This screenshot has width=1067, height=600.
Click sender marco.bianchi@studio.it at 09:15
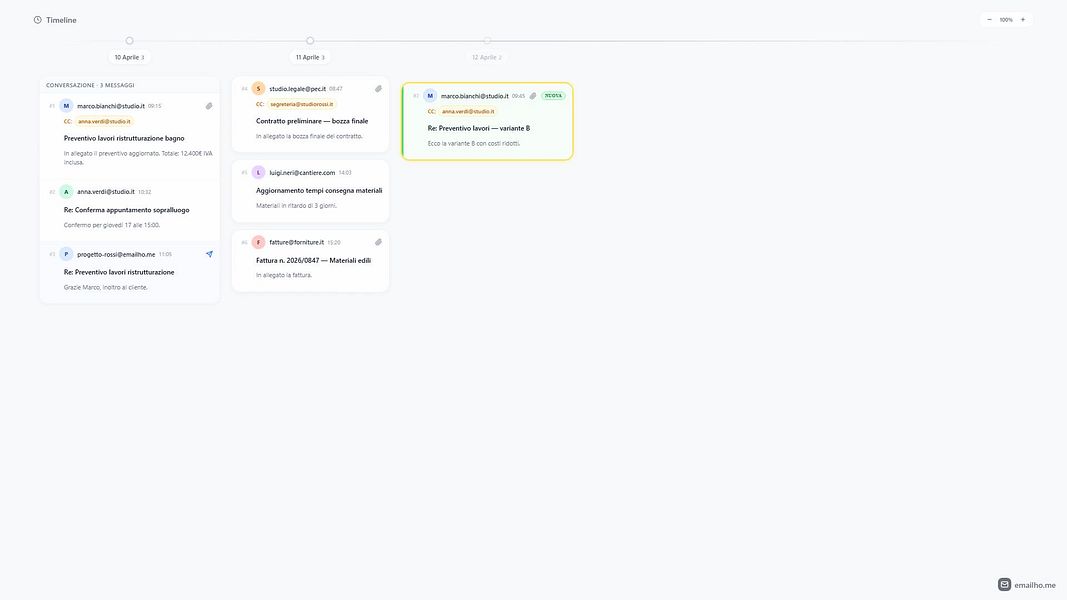[111, 106]
